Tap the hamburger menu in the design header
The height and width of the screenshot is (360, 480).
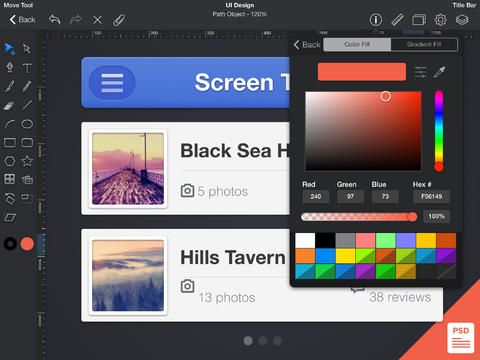coord(112,83)
